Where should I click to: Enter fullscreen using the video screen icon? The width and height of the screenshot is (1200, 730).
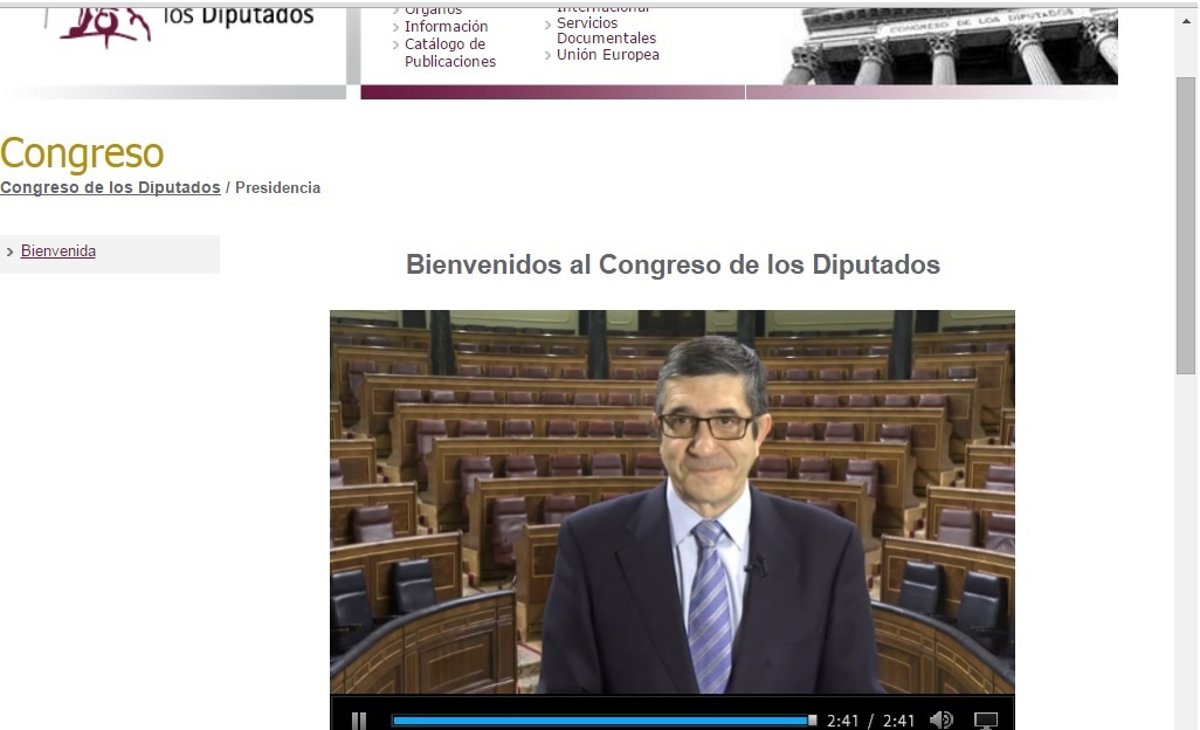click(986, 720)
